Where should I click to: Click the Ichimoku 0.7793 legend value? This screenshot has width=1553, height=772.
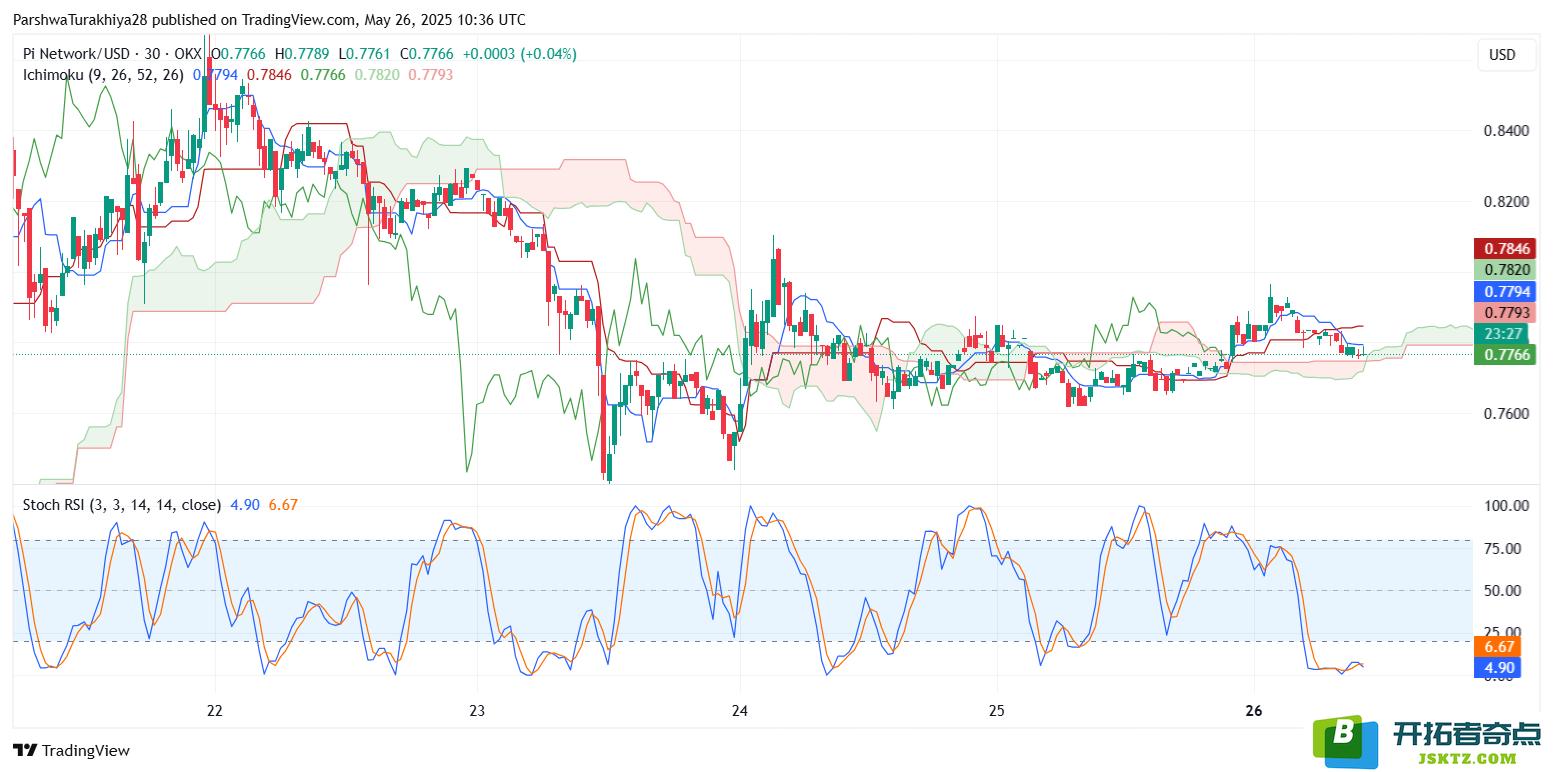pos(431,74)
